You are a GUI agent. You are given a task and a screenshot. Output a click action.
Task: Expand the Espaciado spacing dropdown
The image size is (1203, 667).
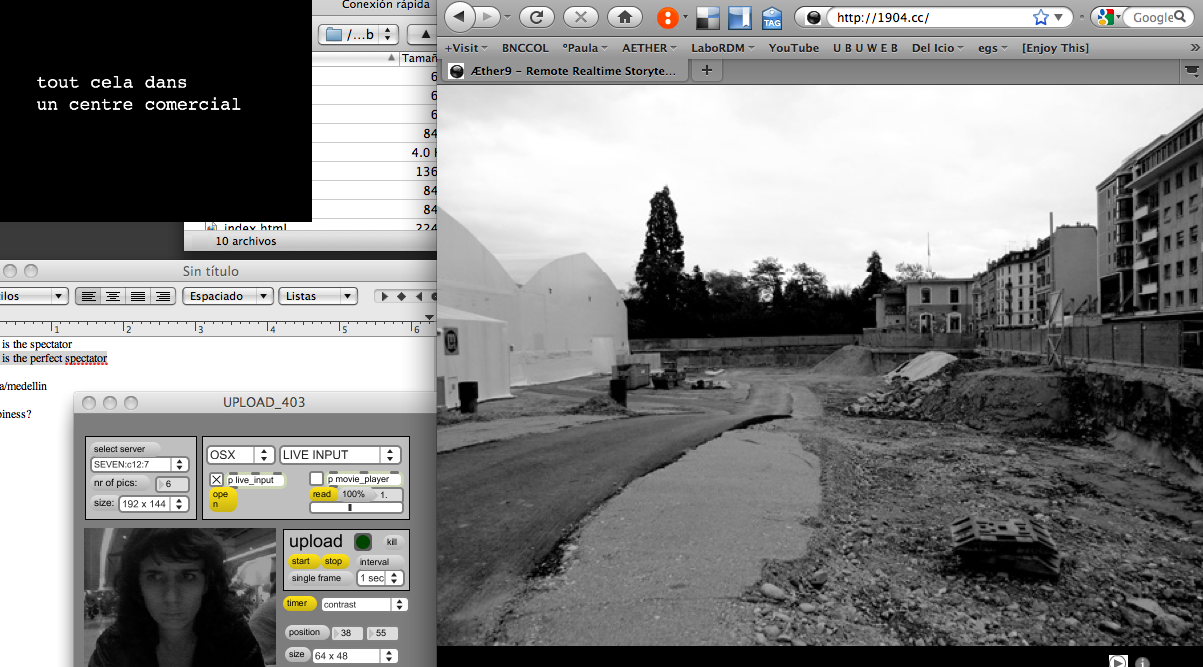(x=229, y=296)
